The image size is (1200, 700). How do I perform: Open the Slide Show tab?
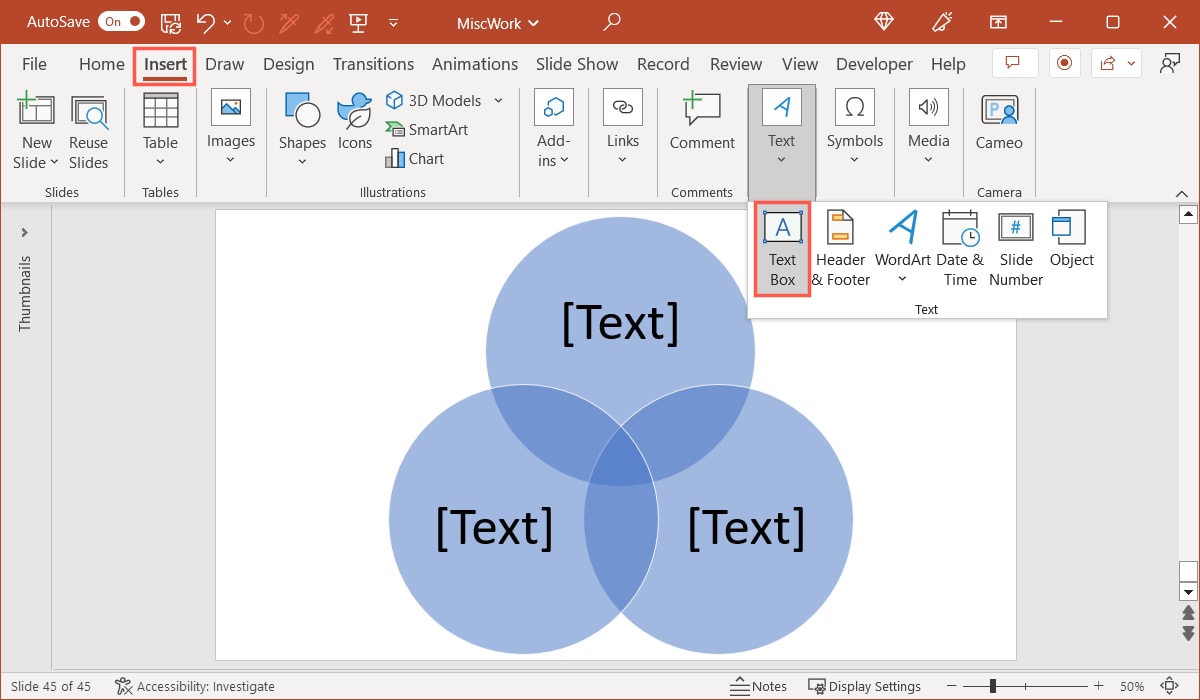coord(577,63)
